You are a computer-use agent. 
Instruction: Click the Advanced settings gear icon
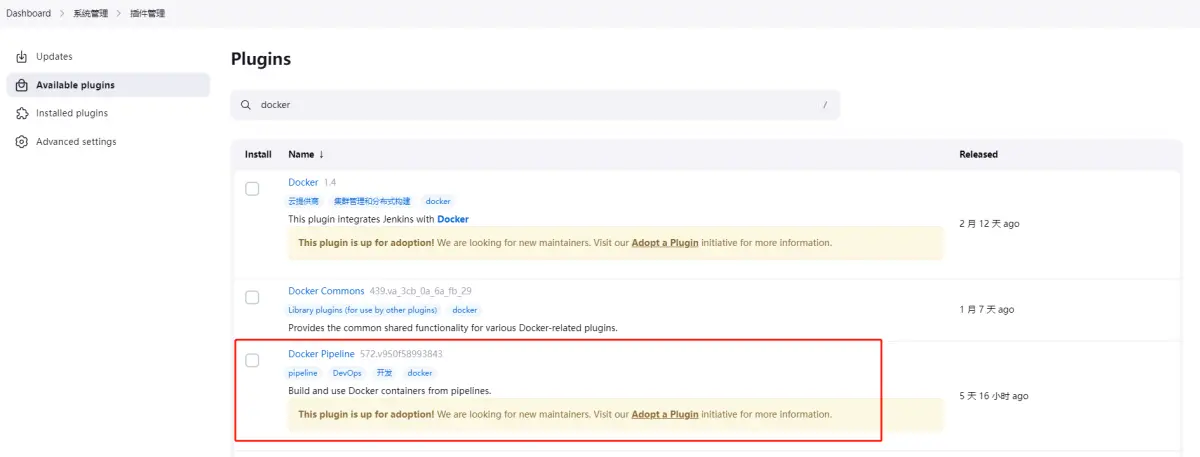22,142
